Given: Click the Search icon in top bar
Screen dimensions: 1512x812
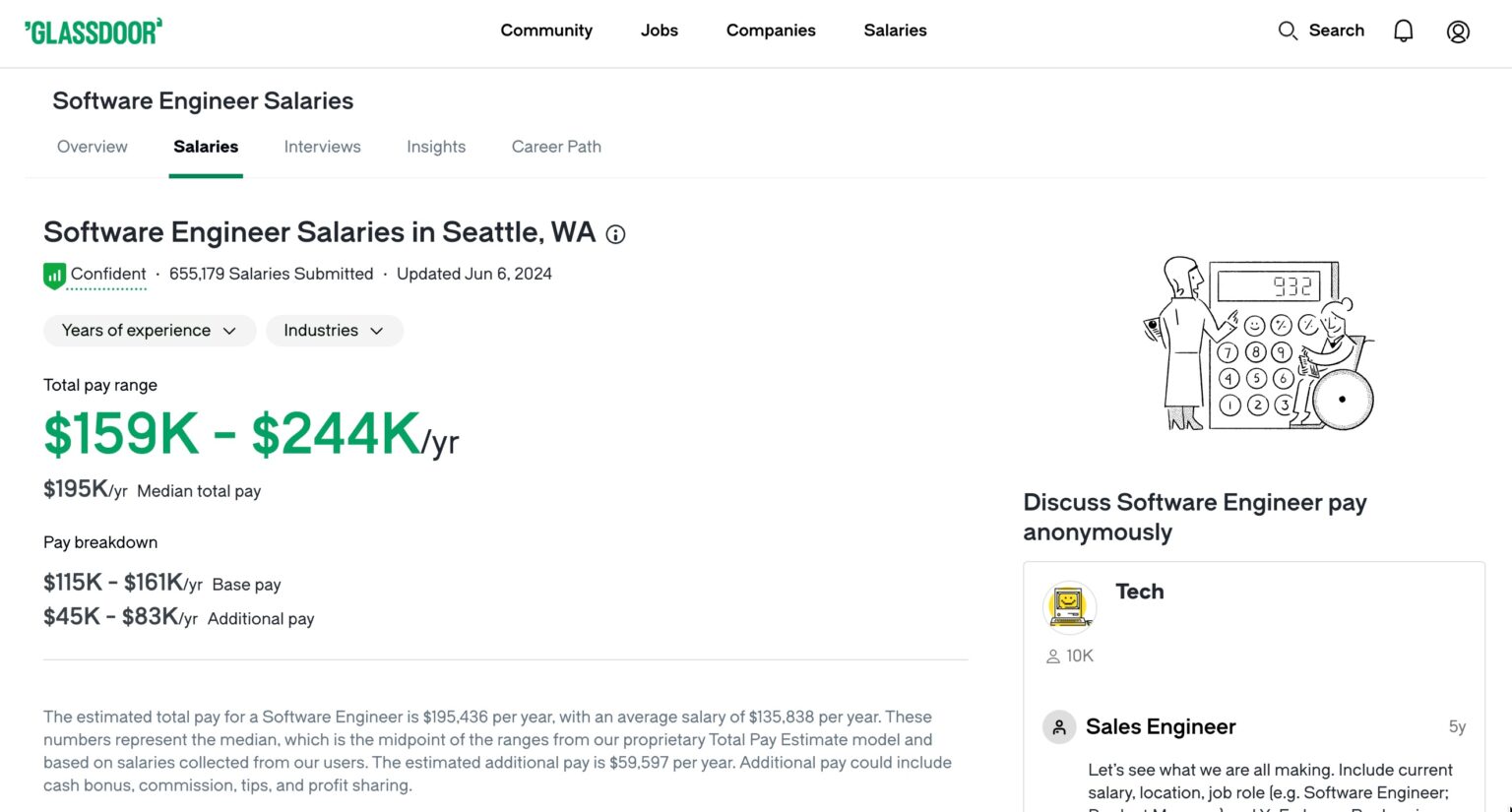Looking at the screenshot, I should coord(1288,31).
